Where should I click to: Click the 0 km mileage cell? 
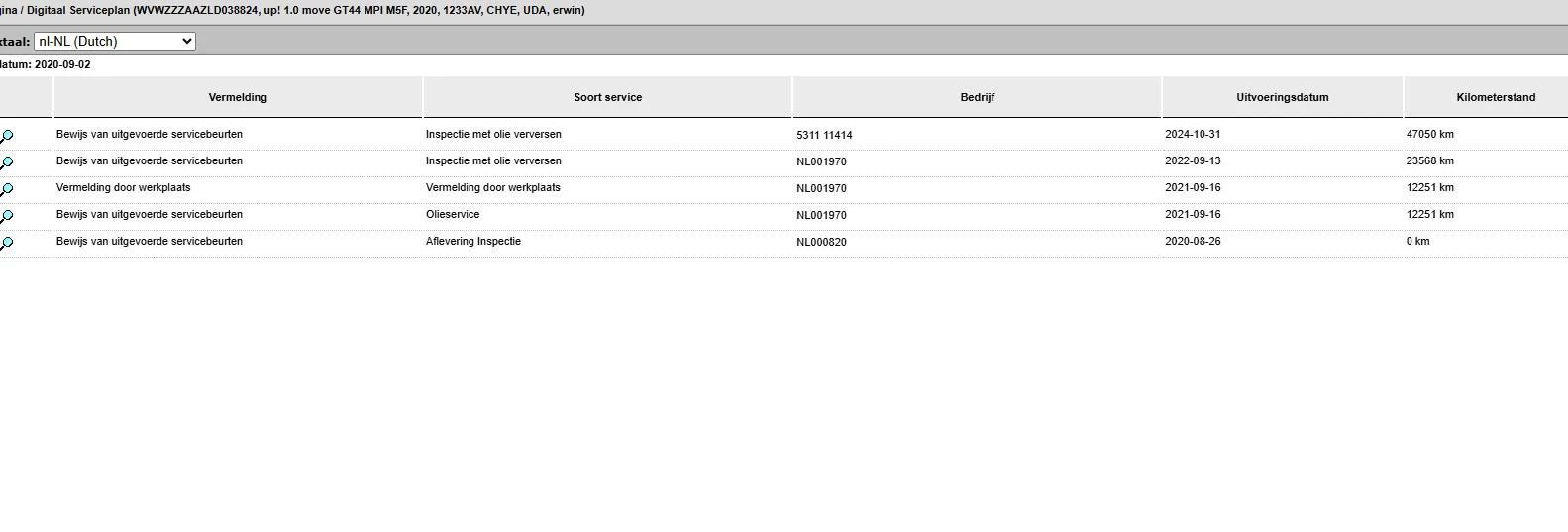click(1417, 241)
